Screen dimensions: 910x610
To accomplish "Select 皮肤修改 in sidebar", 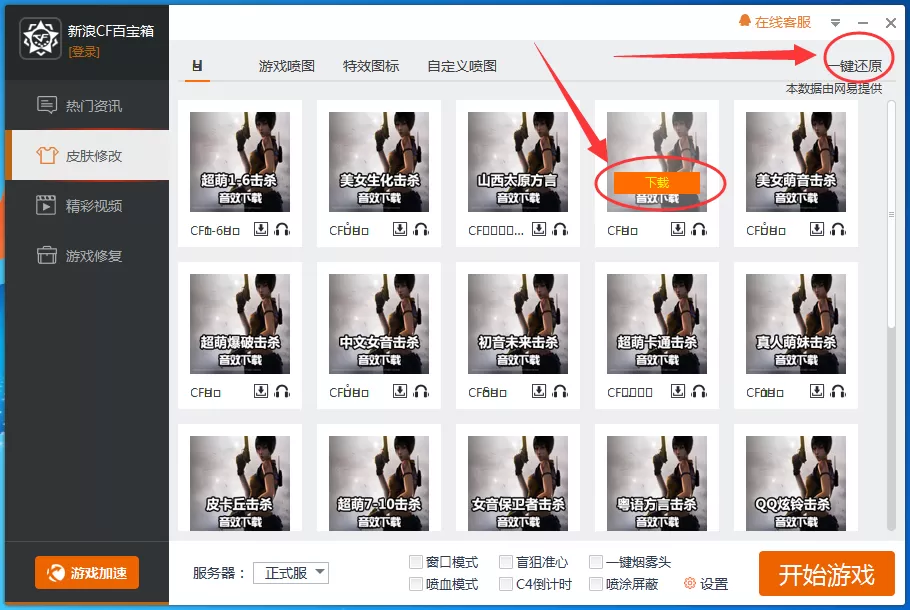I will tap(87, 155).
